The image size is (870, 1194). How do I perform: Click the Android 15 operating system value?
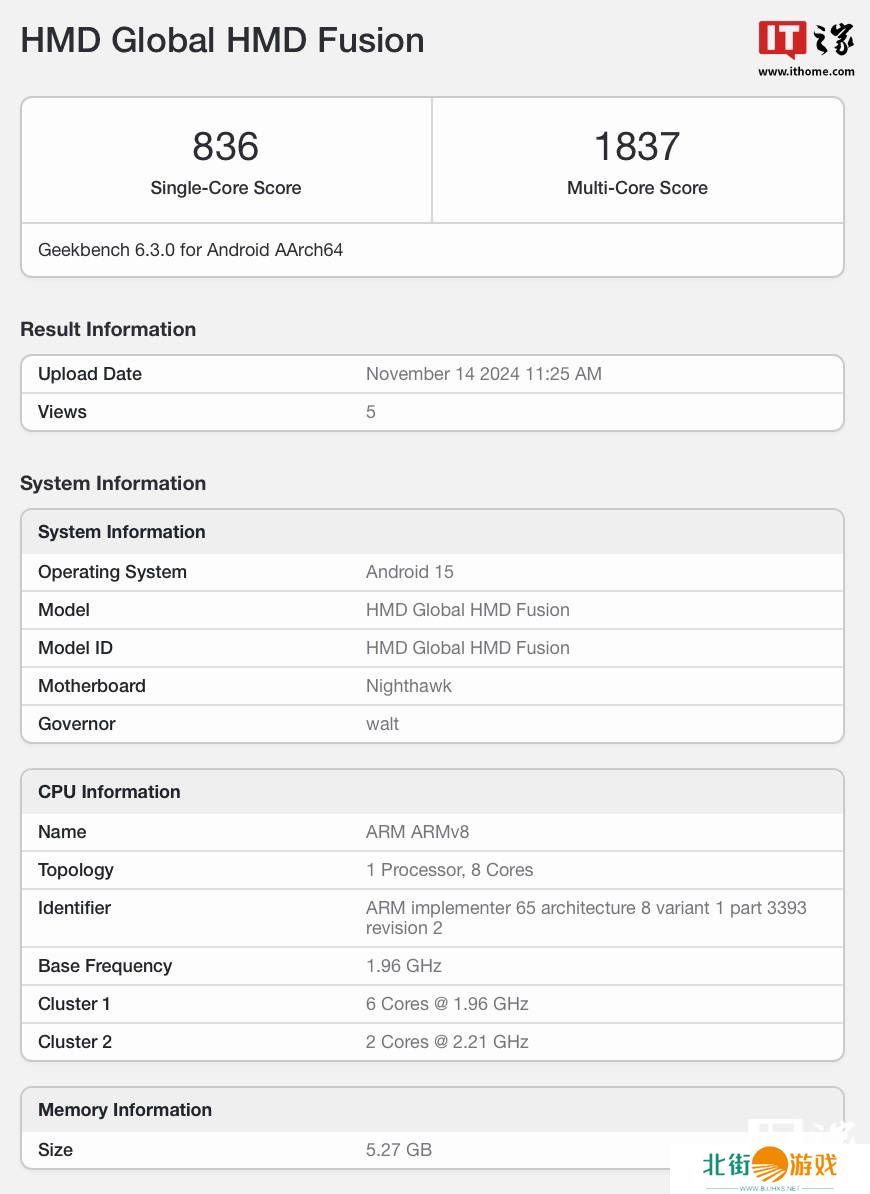click(410, 572)
